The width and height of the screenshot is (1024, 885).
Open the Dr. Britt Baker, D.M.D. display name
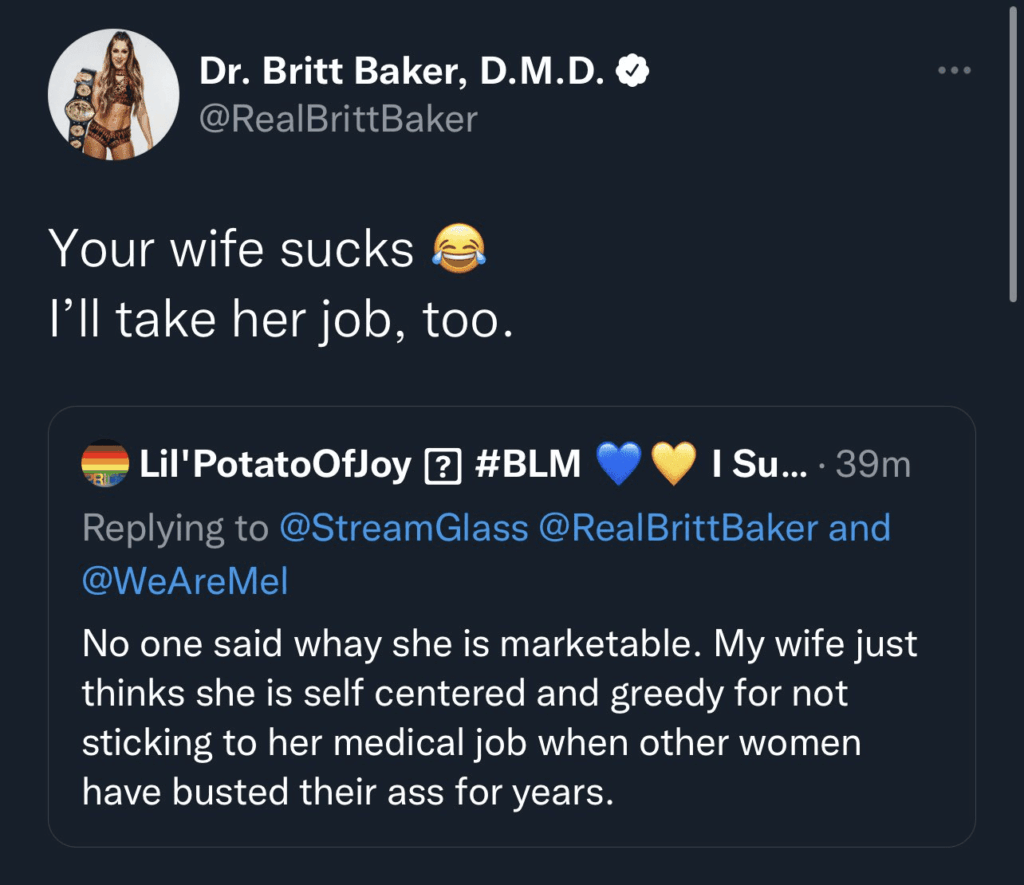click(x=405, y=72)
